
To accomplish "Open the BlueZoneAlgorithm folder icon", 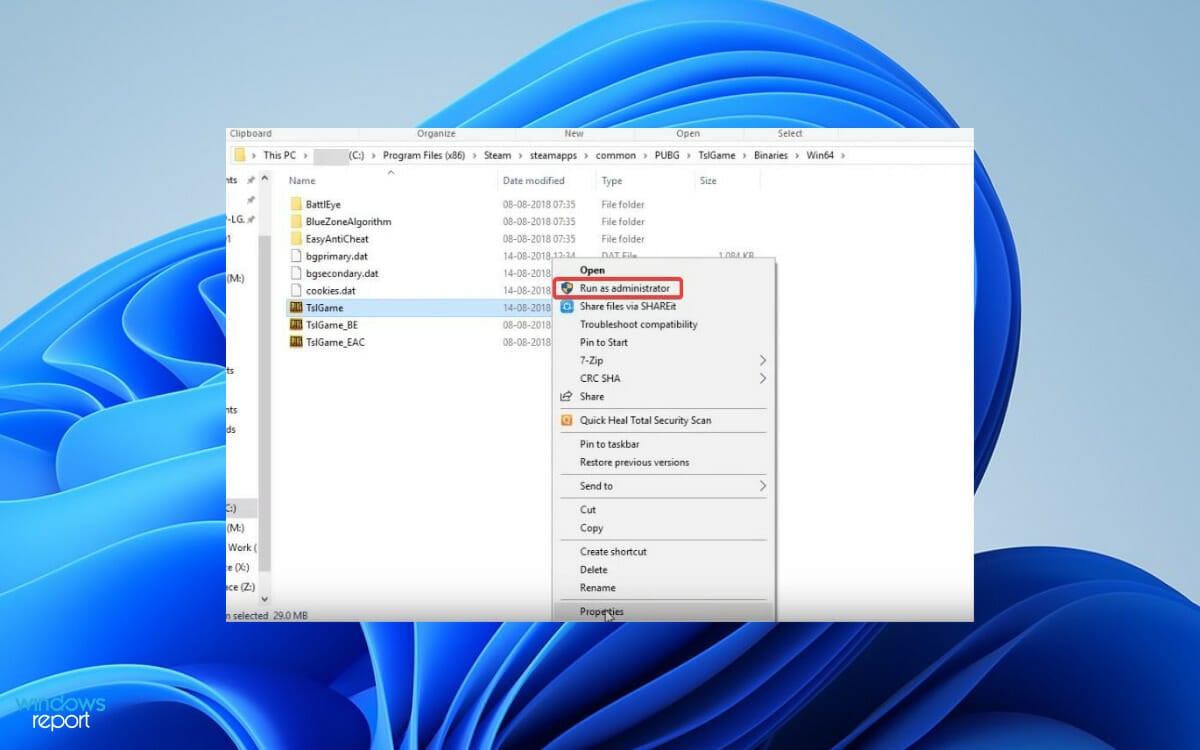I will click(295, 221).
